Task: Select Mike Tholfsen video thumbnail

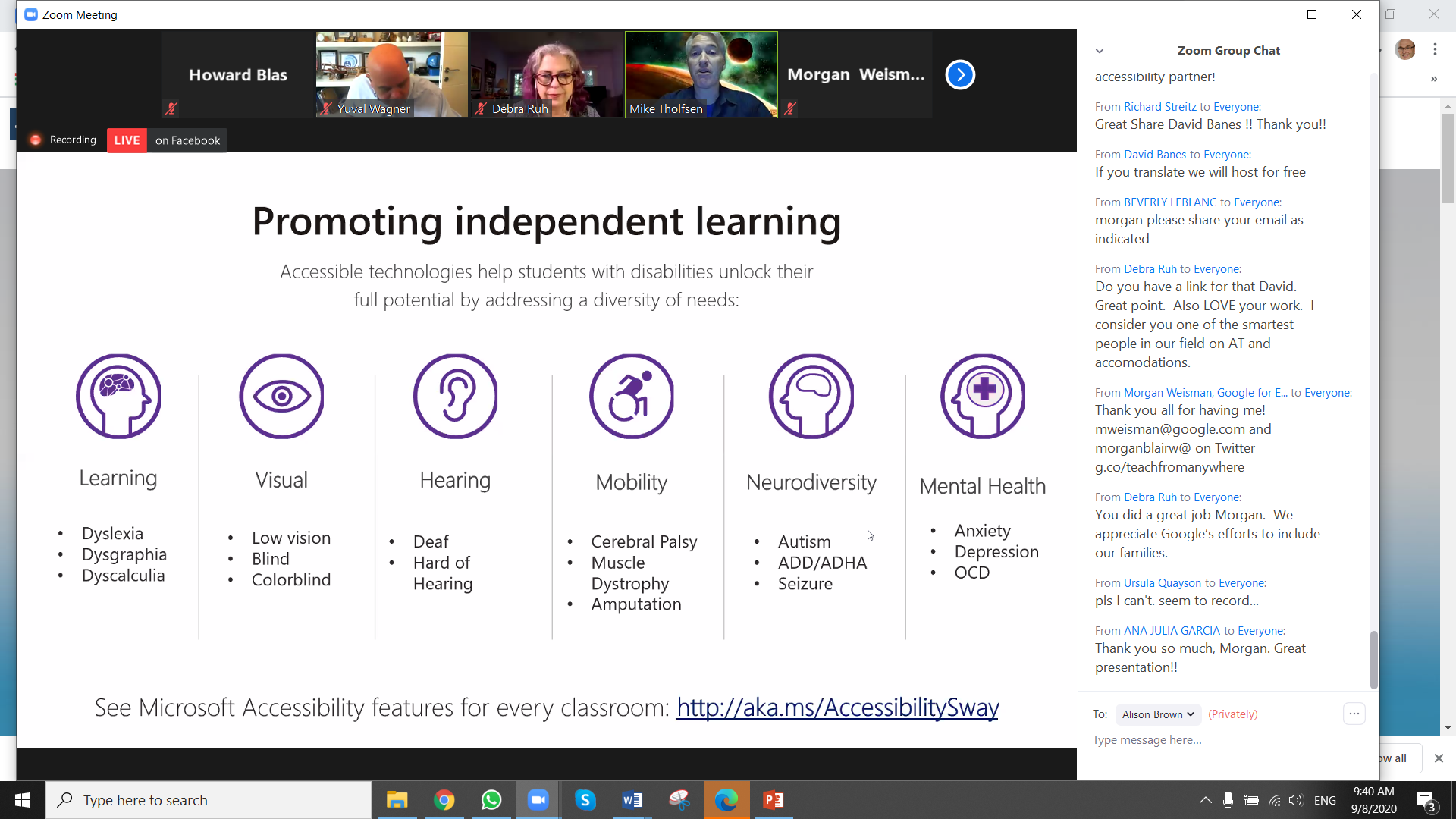Action: (701, 74)
